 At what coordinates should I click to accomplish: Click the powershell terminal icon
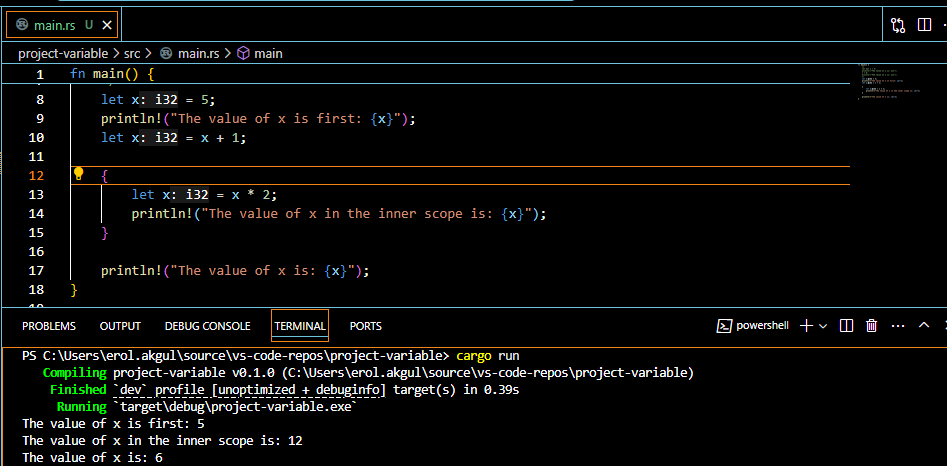tap(725, 326)
